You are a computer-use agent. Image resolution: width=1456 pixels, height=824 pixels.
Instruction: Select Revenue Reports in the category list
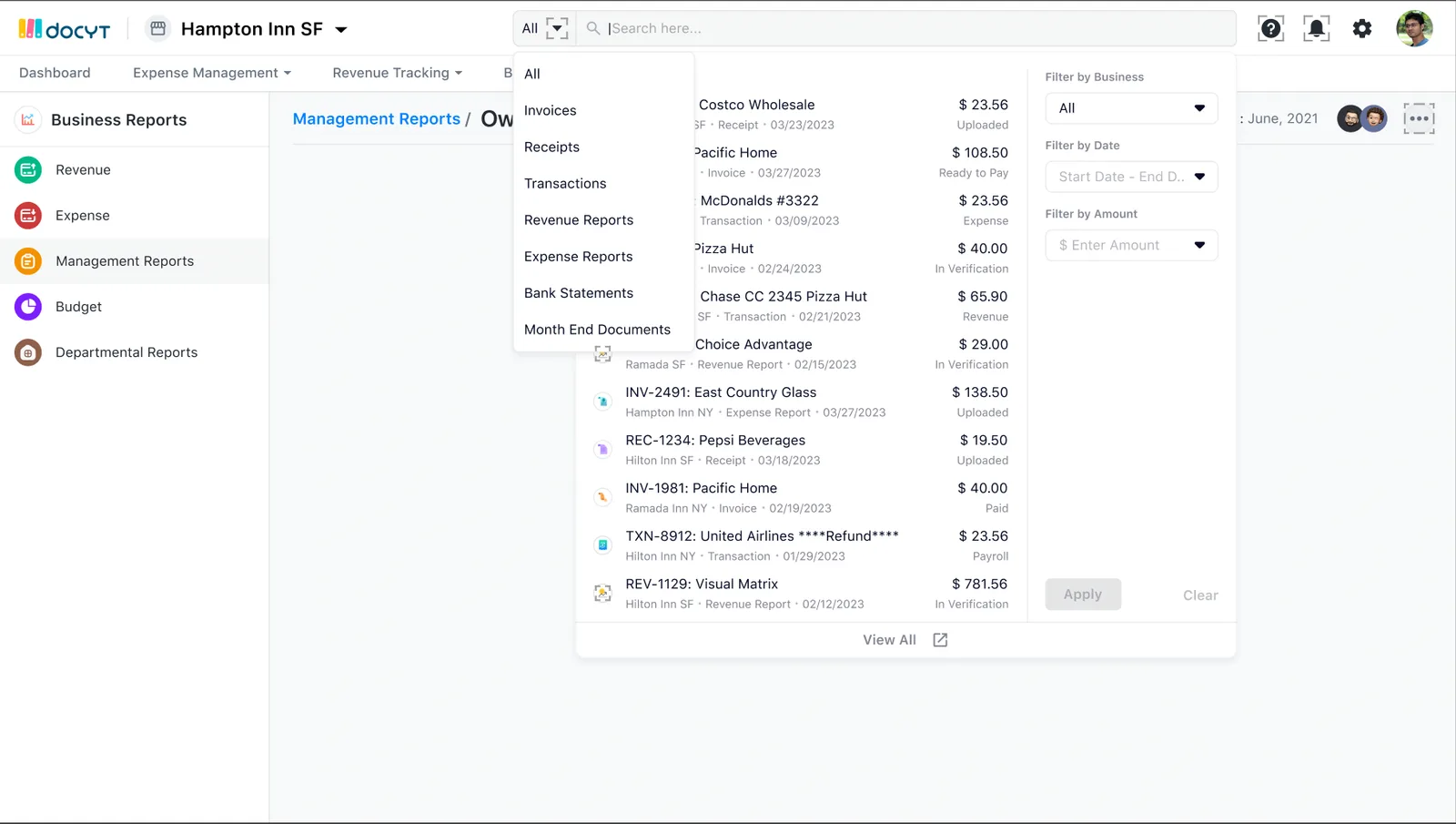tap(603, 219)
